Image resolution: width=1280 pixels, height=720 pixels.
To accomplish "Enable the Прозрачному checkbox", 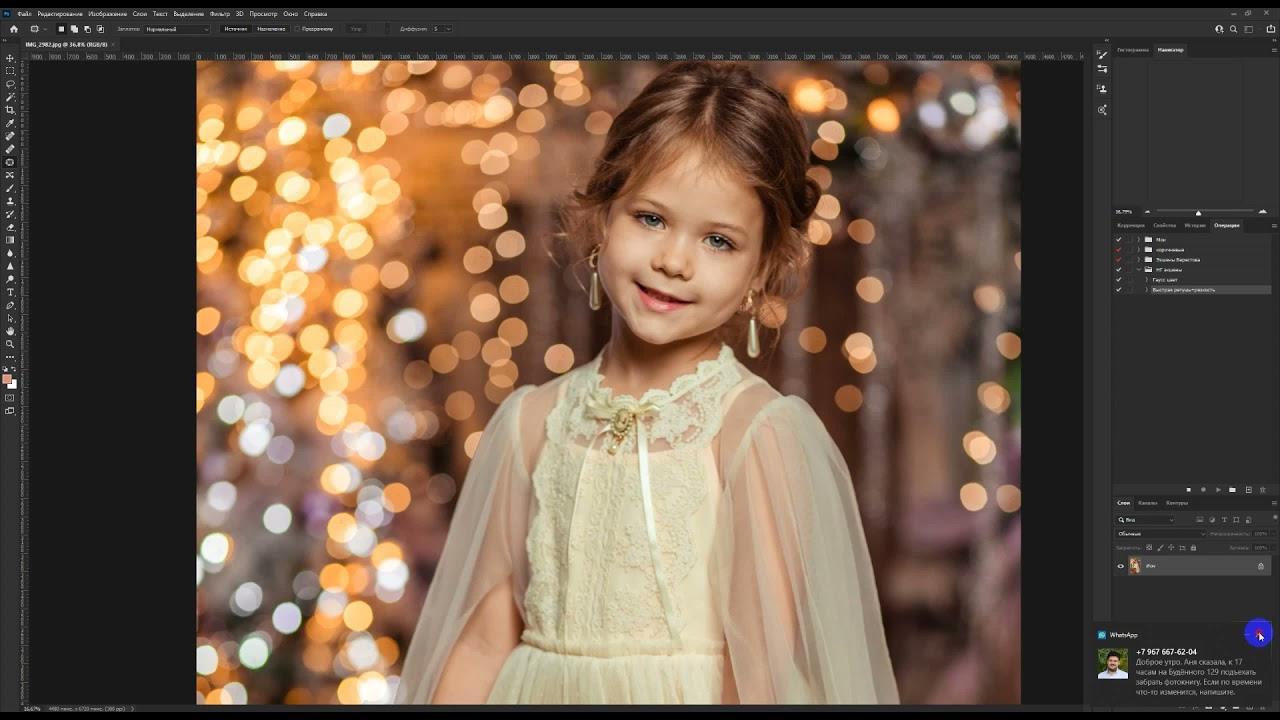I will [298, 29].
